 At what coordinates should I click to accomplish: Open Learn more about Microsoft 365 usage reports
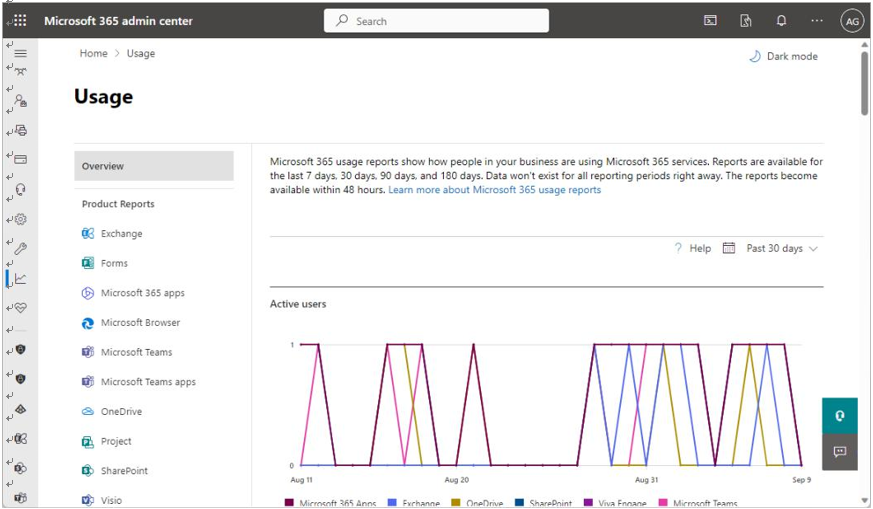click(x=494, y=190)
